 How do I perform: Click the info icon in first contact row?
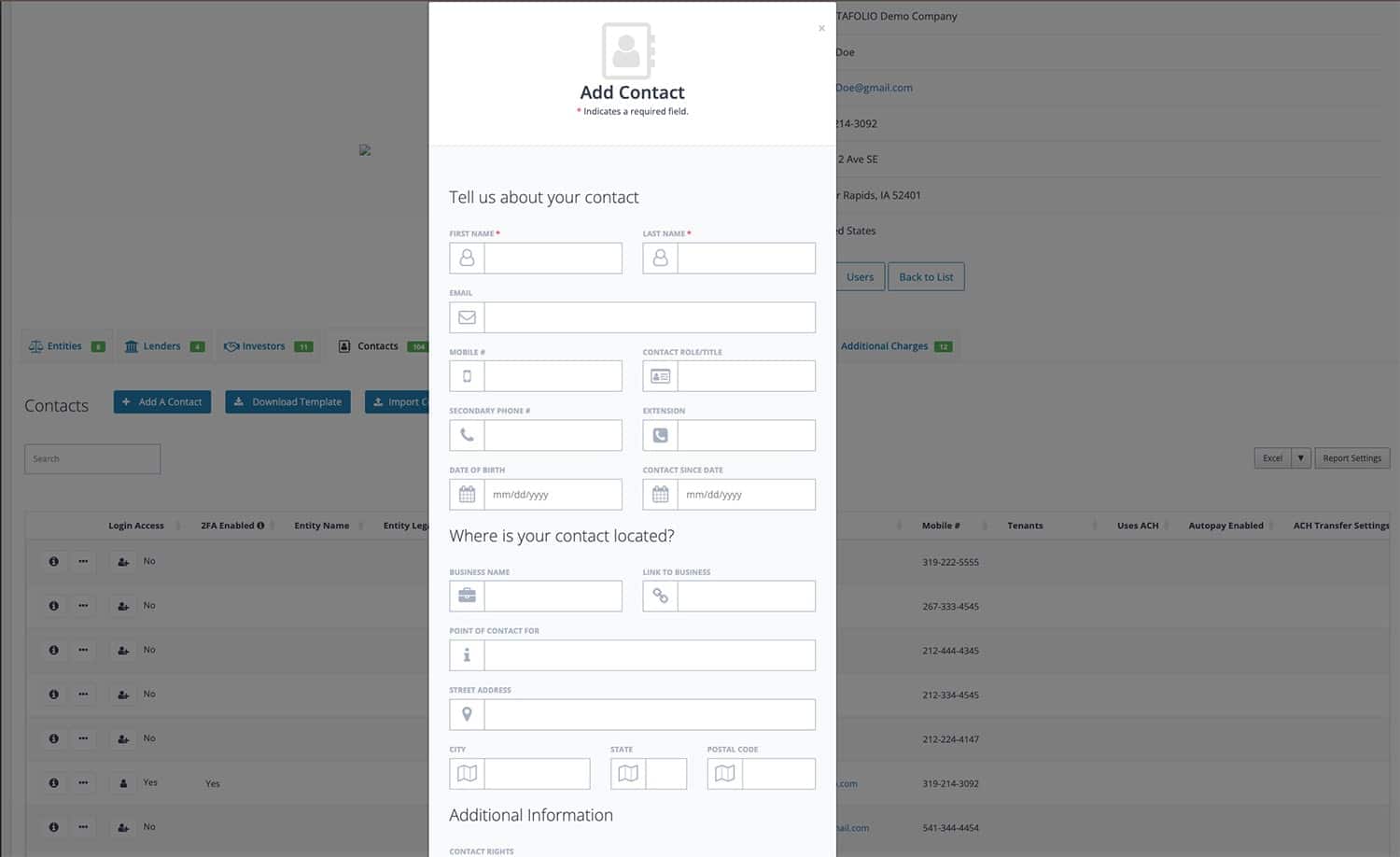(53, 561)
